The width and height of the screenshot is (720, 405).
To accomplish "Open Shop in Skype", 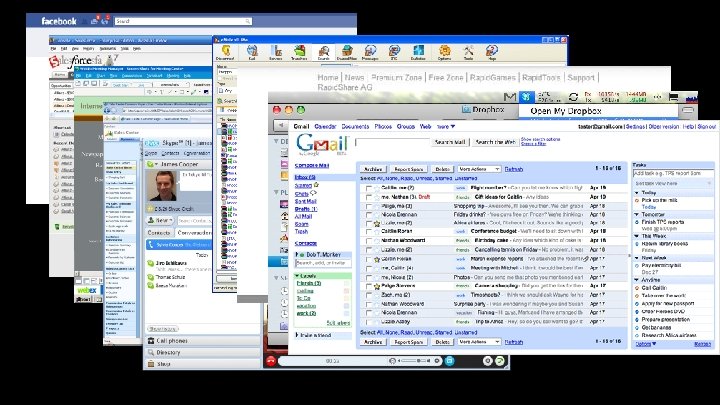I will pyautogui.click(x=202, y=364).
